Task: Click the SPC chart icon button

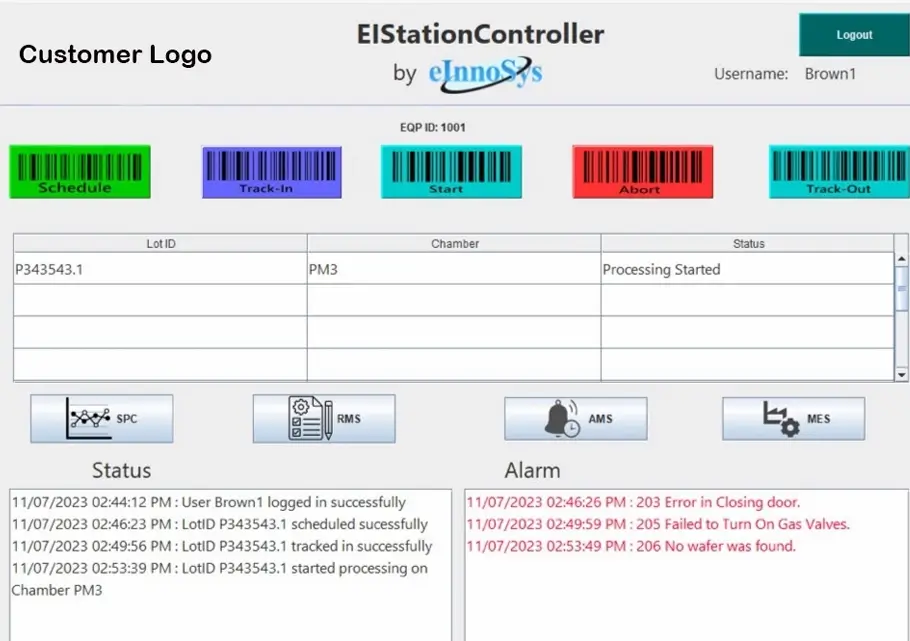Action: coord(101,418)
